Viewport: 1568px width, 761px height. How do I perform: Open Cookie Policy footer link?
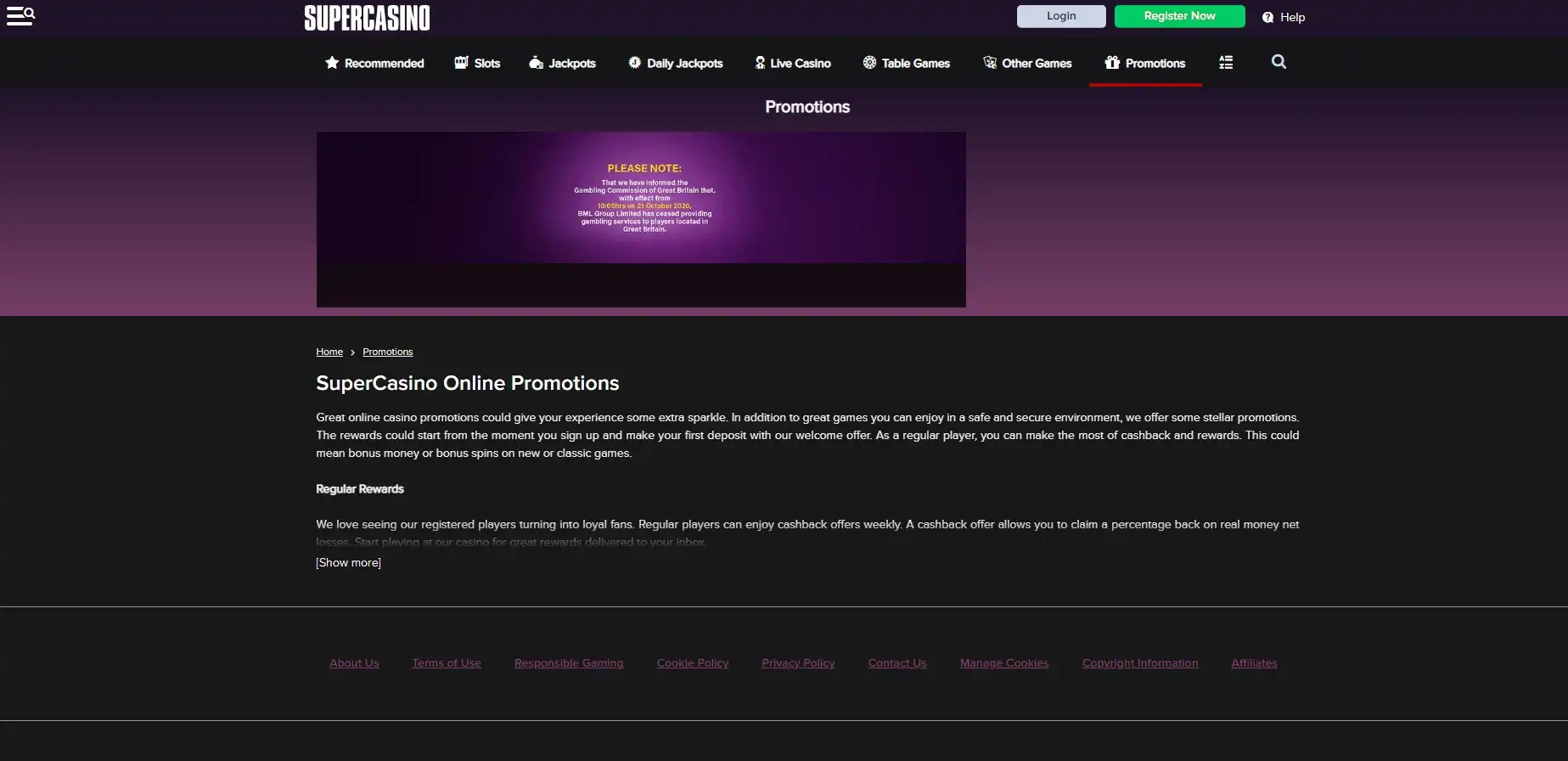point(693,663)
